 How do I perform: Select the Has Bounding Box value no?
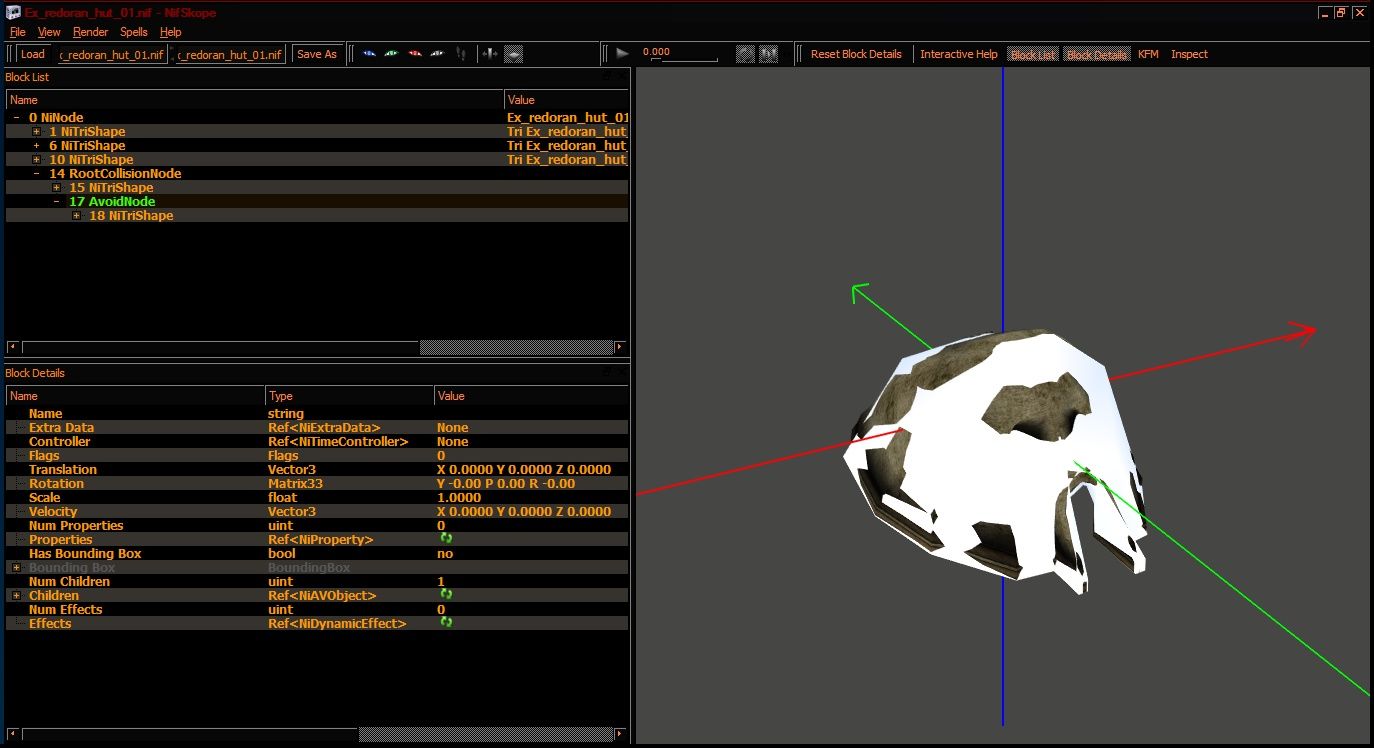point(445,554)
